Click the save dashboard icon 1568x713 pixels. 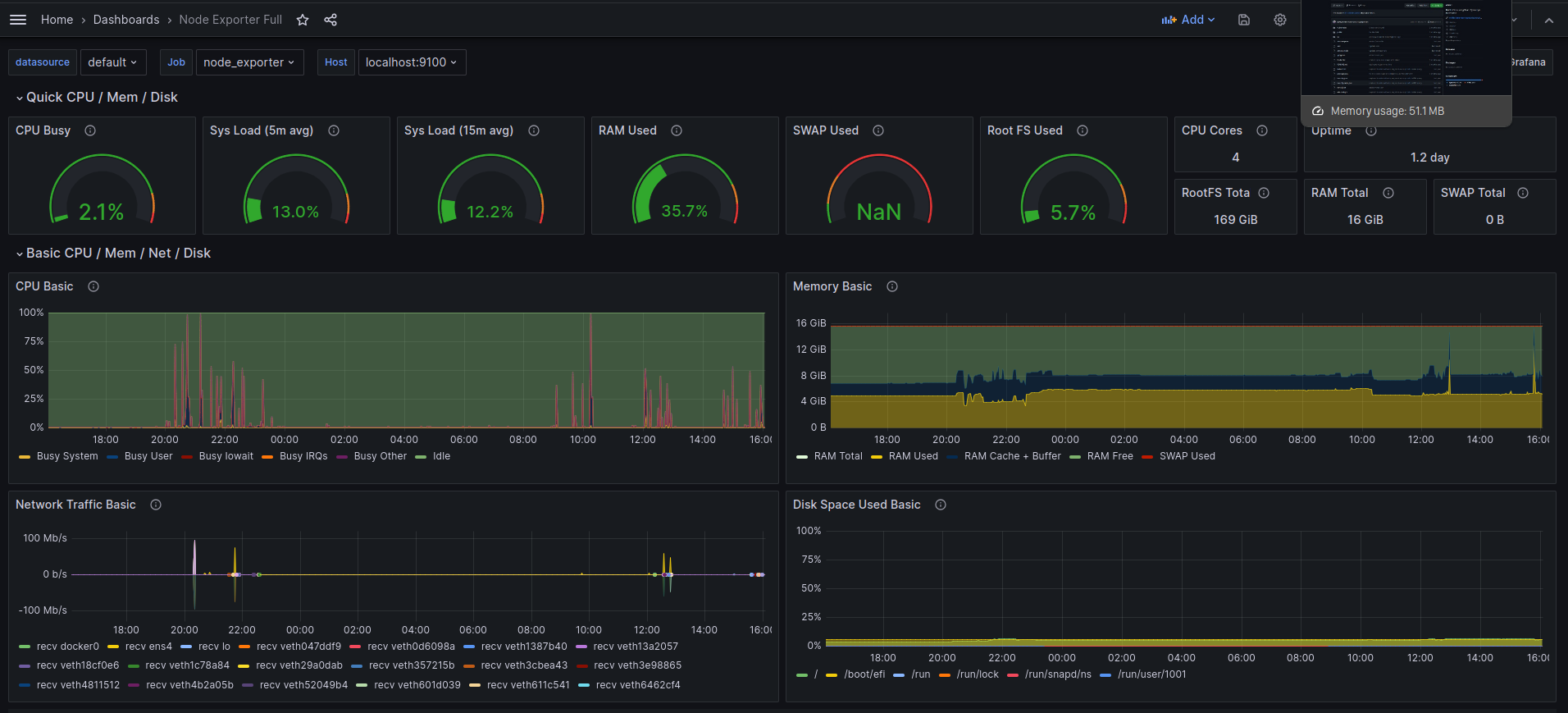pyautogui.click(x=1244, y=20)
